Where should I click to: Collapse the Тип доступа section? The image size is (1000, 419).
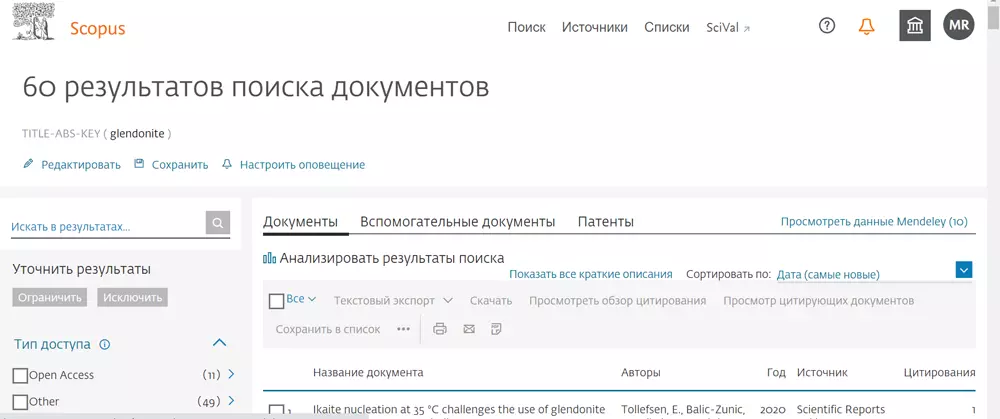(219, 343)
